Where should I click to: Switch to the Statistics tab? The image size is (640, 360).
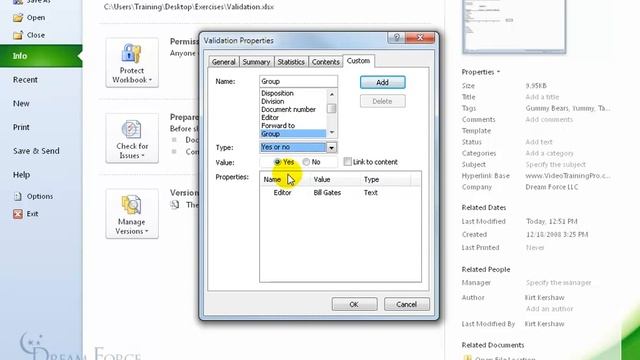pos(291,62)
